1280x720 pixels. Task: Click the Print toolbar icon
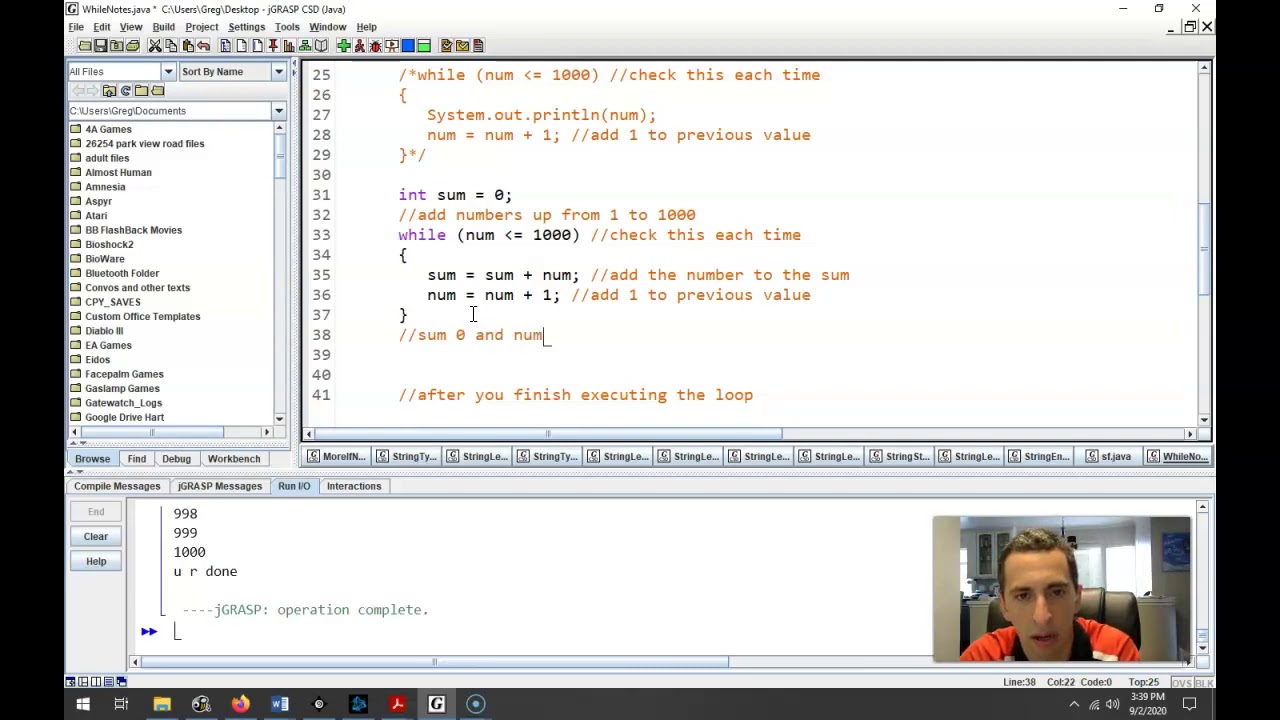132,45
